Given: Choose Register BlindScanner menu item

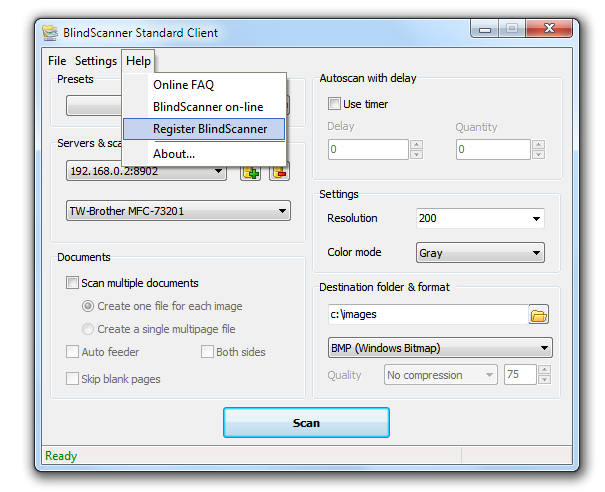Looking at the screenshot, I should (x=204, y=129).
